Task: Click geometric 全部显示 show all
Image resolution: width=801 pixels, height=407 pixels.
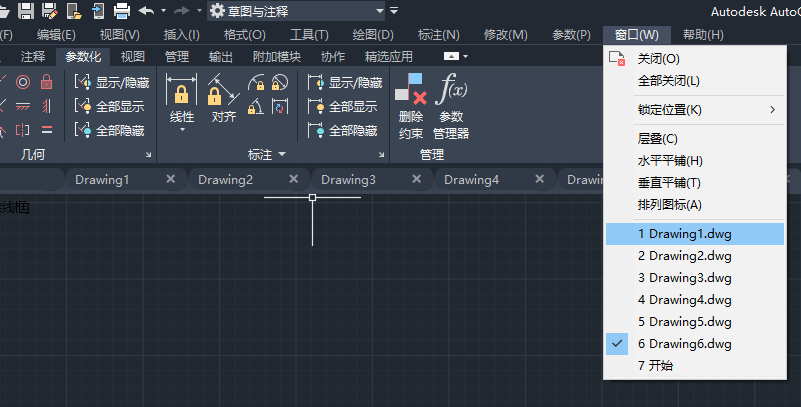Action: click(109, 106)
